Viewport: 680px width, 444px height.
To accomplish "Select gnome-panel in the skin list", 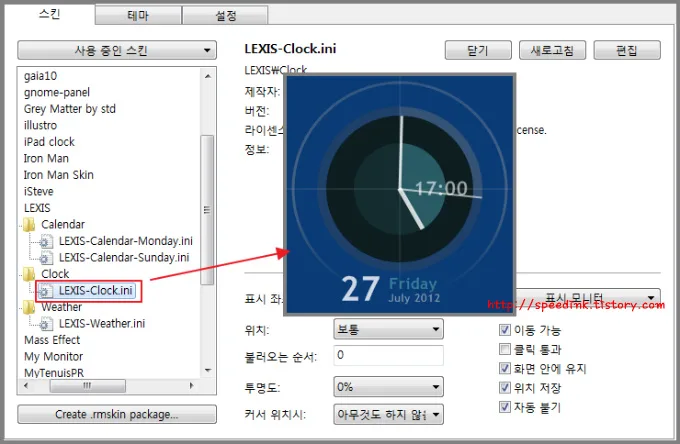I will 57,92.
